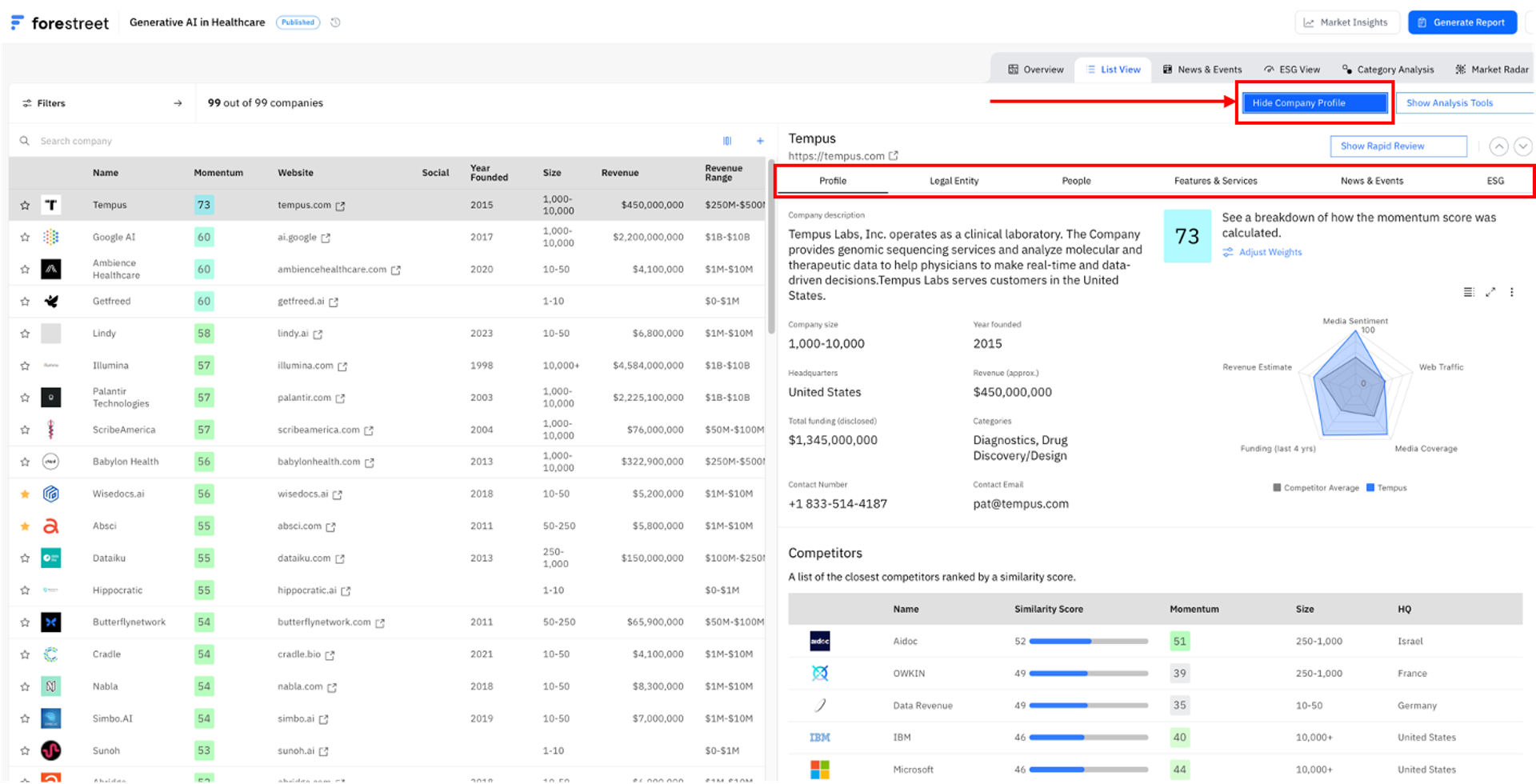1536x784 pixels.
Task: Click the Tempus logo in table row
Action: coord(51,205)
